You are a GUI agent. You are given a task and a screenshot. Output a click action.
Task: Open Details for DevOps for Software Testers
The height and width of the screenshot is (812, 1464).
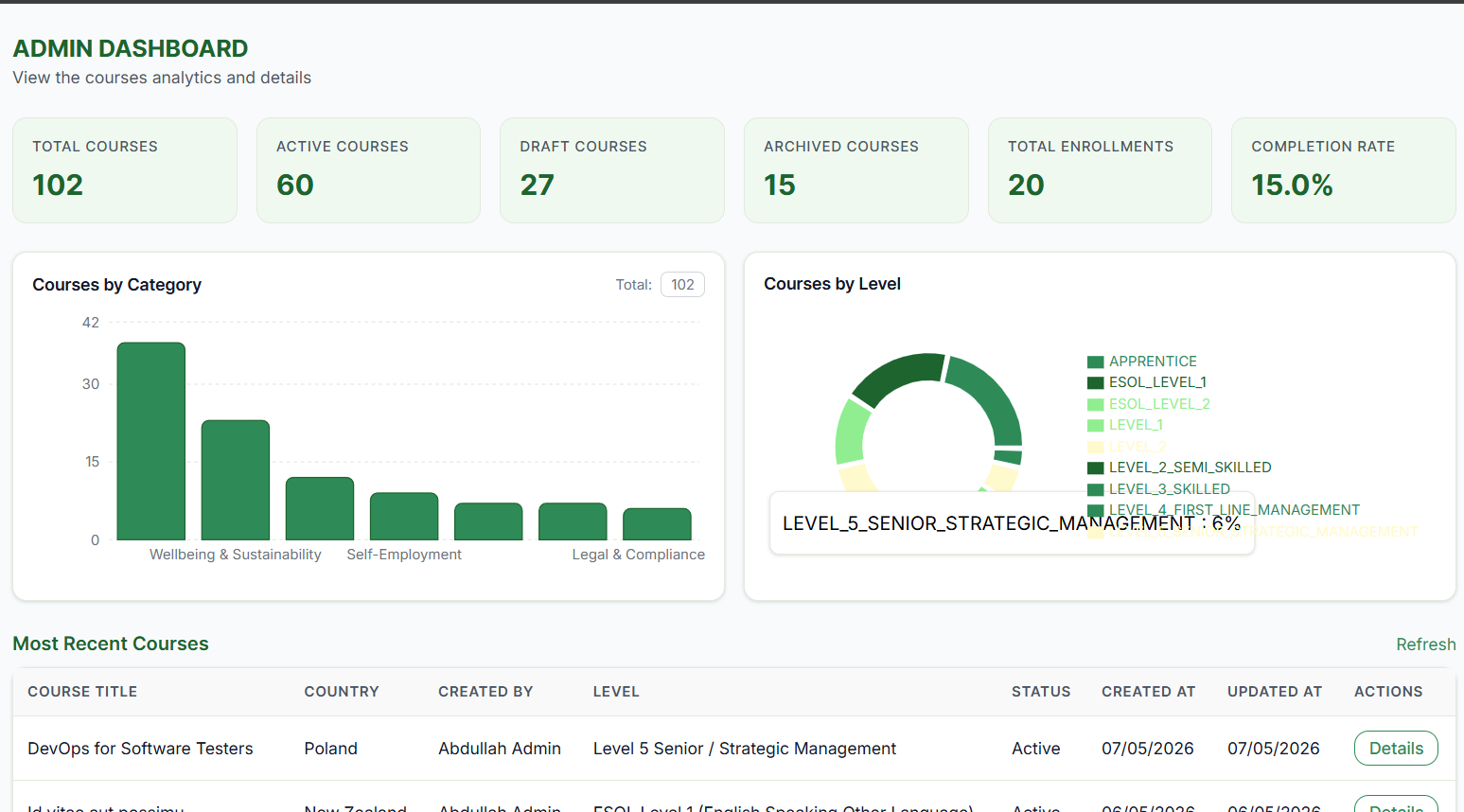(x=1396, y=748)
